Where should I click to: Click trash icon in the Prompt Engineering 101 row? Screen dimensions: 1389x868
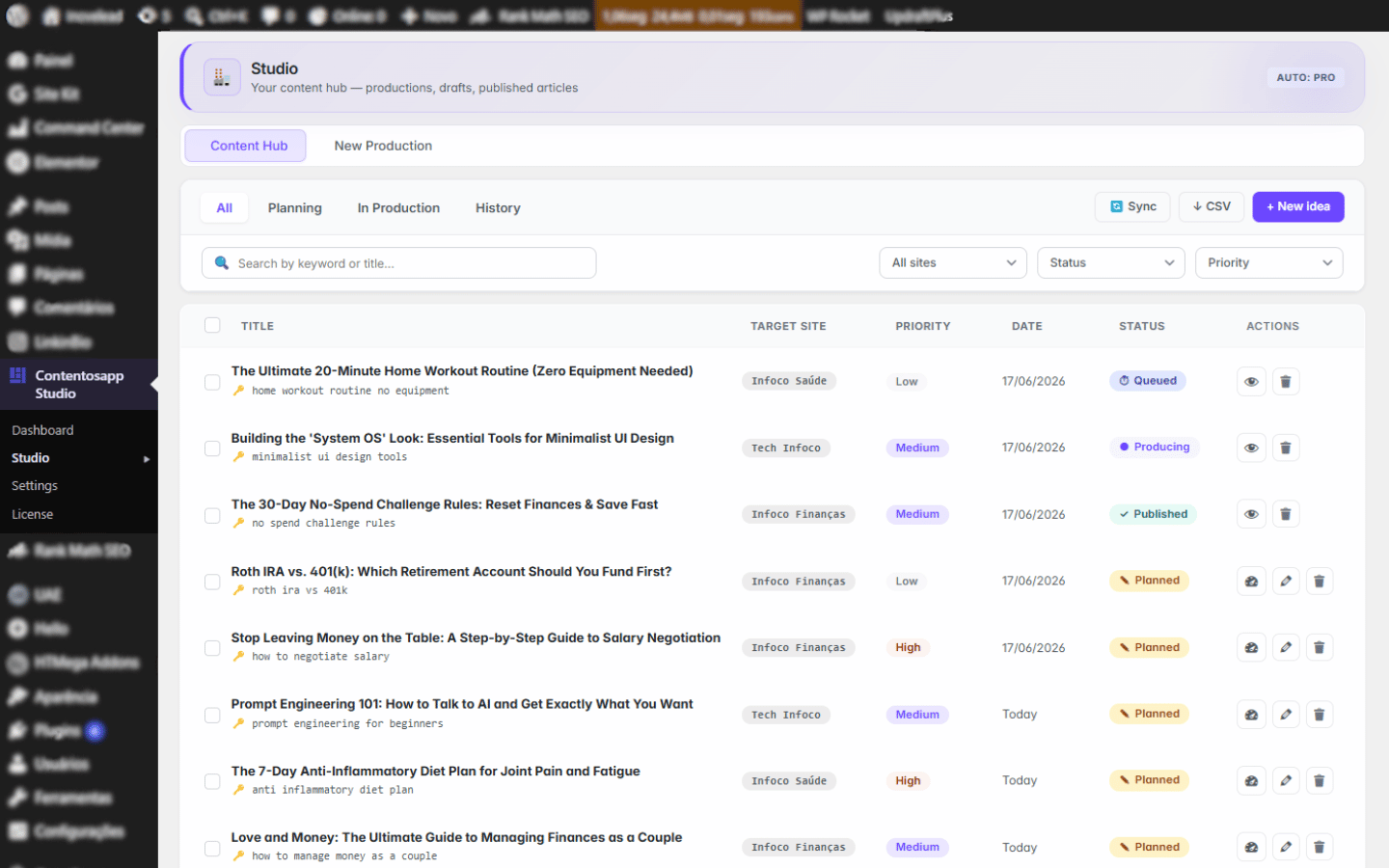tap(1319, 715)
